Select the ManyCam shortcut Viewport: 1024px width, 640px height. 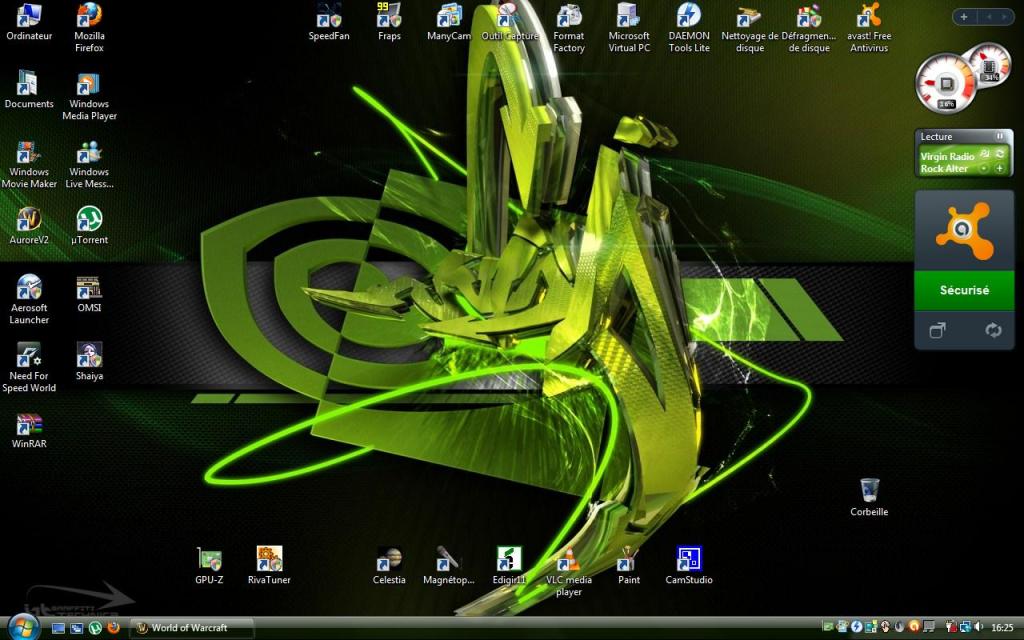[449, 22]
